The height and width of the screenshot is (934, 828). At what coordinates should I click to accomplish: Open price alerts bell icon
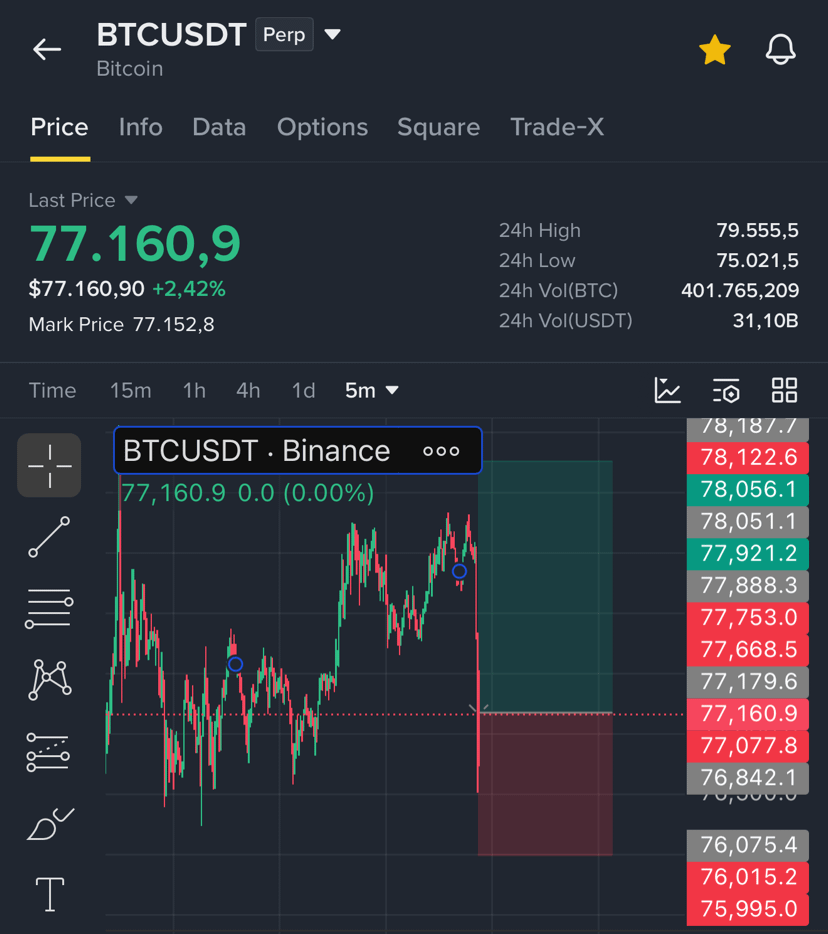(x=780, y=49)
